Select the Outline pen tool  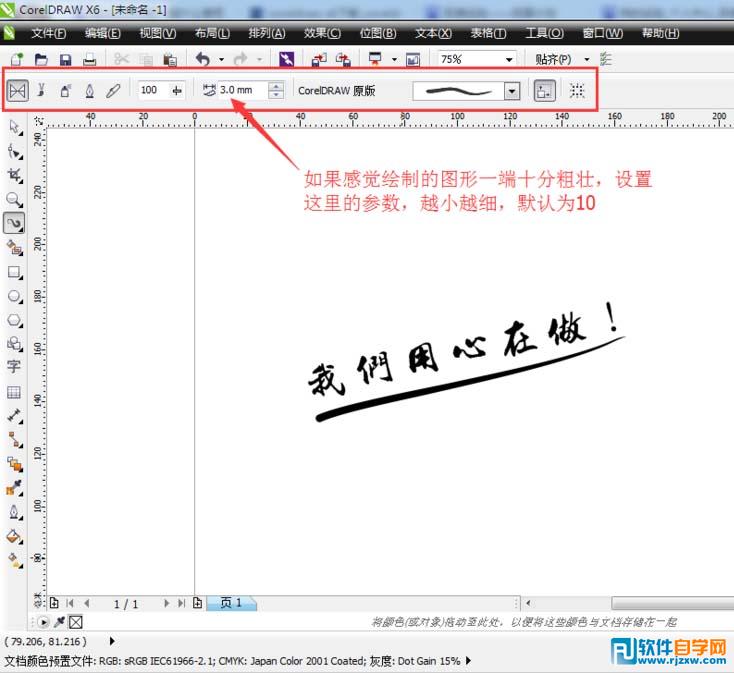[x=15, y=512]
